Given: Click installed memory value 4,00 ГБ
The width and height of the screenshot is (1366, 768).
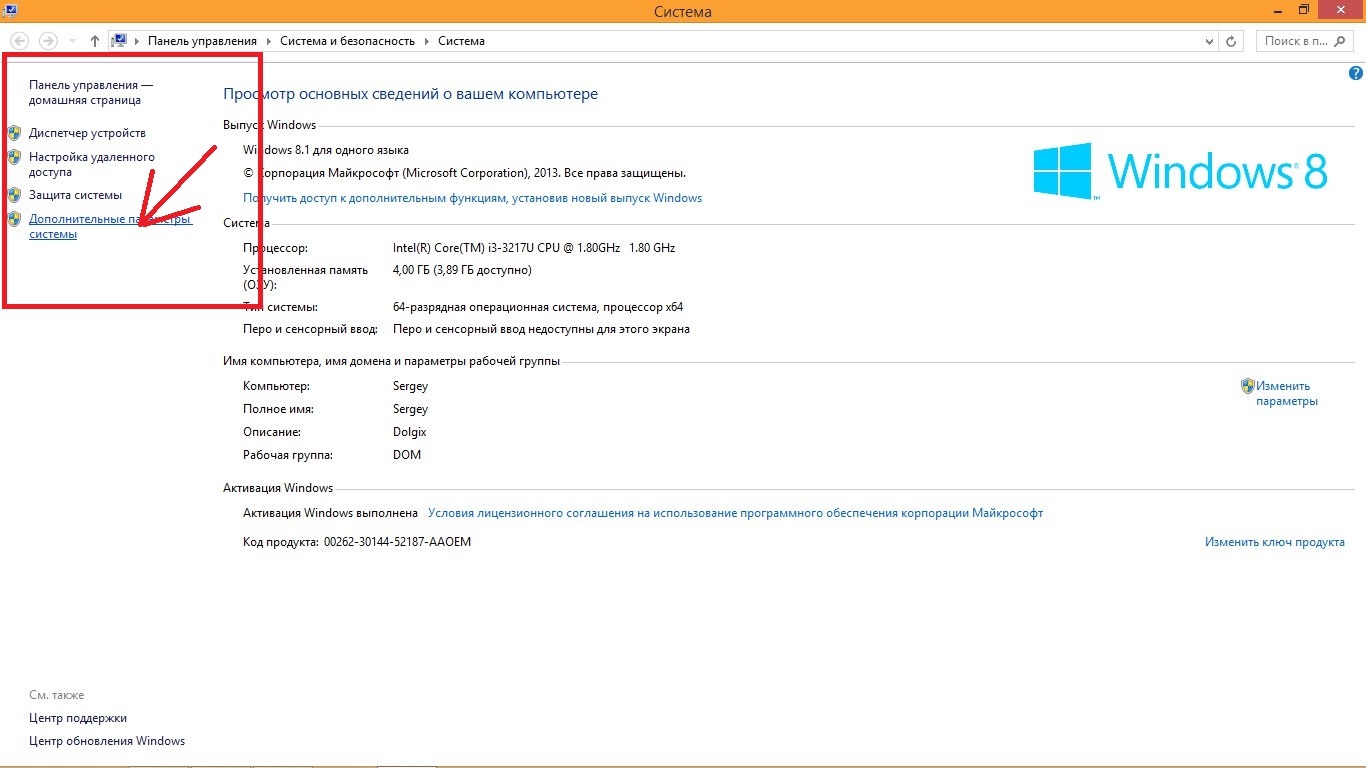Looking at the screenshot, I should (462, 270).
